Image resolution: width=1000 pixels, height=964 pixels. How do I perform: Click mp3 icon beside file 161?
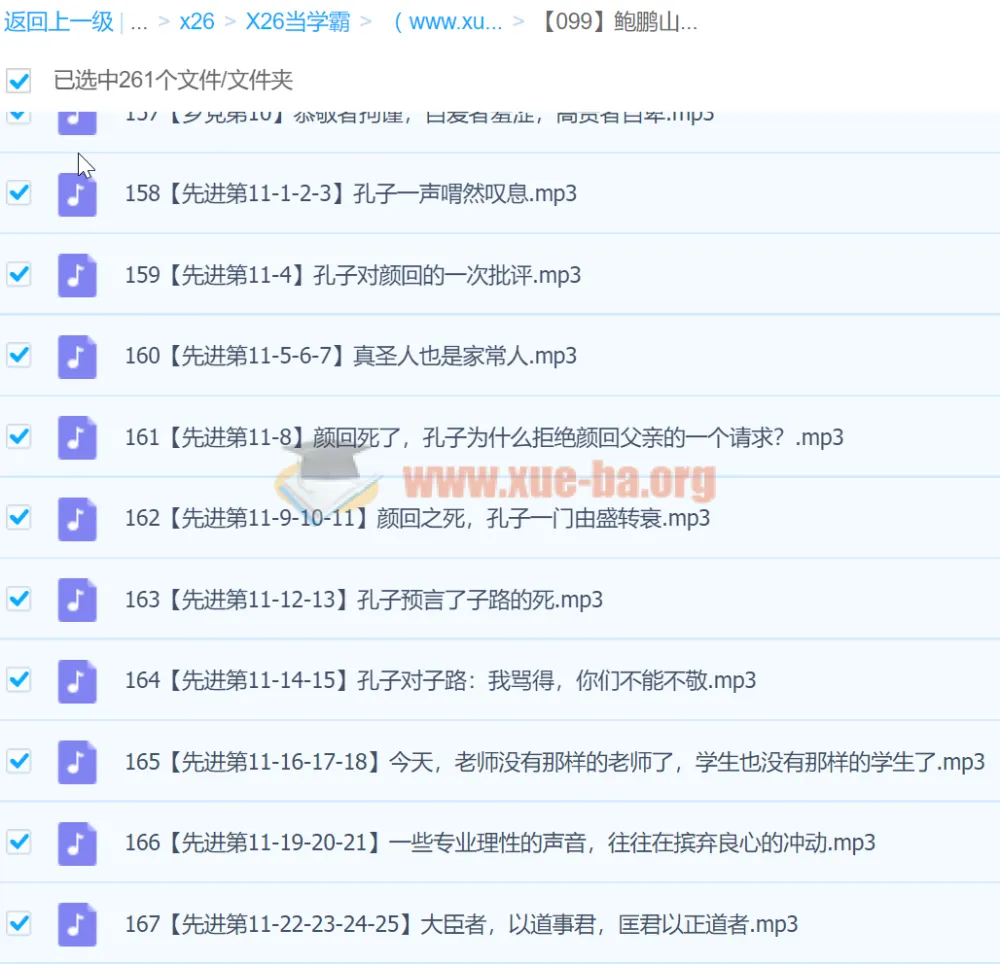(x=77, y=438)
